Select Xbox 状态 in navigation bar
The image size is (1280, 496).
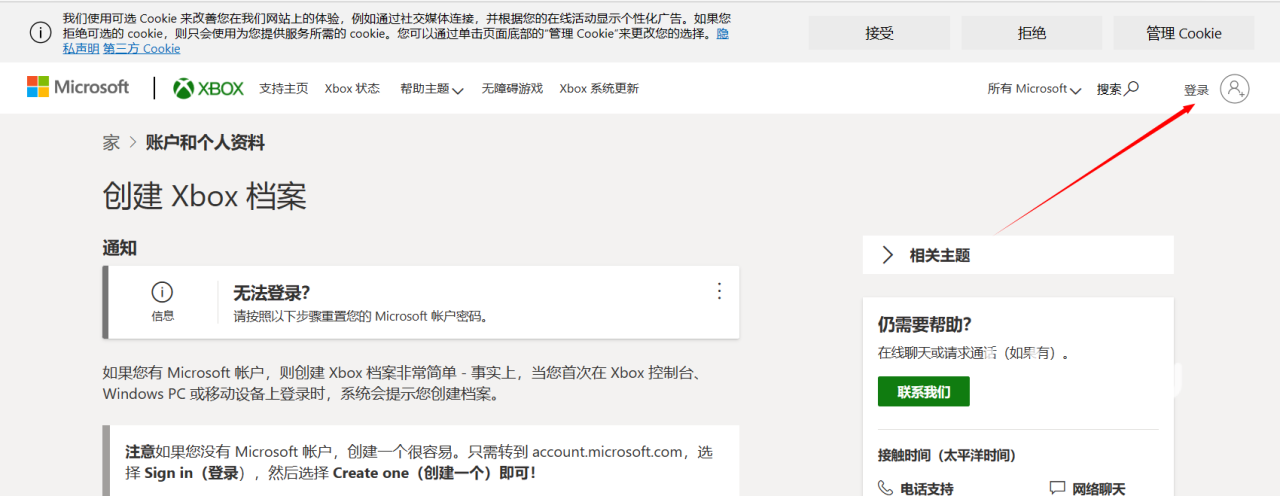[x=352, y=89]
